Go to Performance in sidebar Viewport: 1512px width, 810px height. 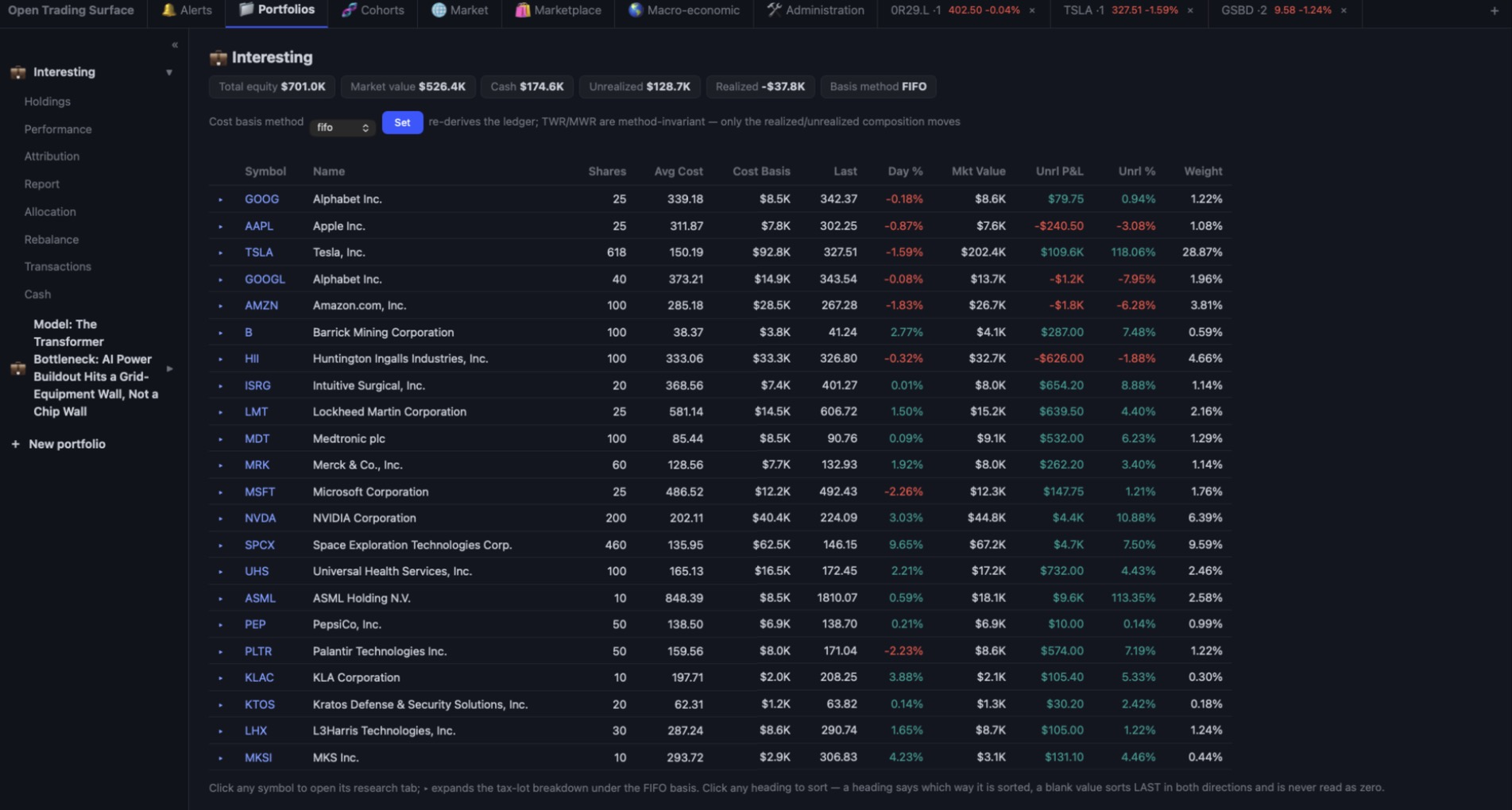tap(58, 129)
